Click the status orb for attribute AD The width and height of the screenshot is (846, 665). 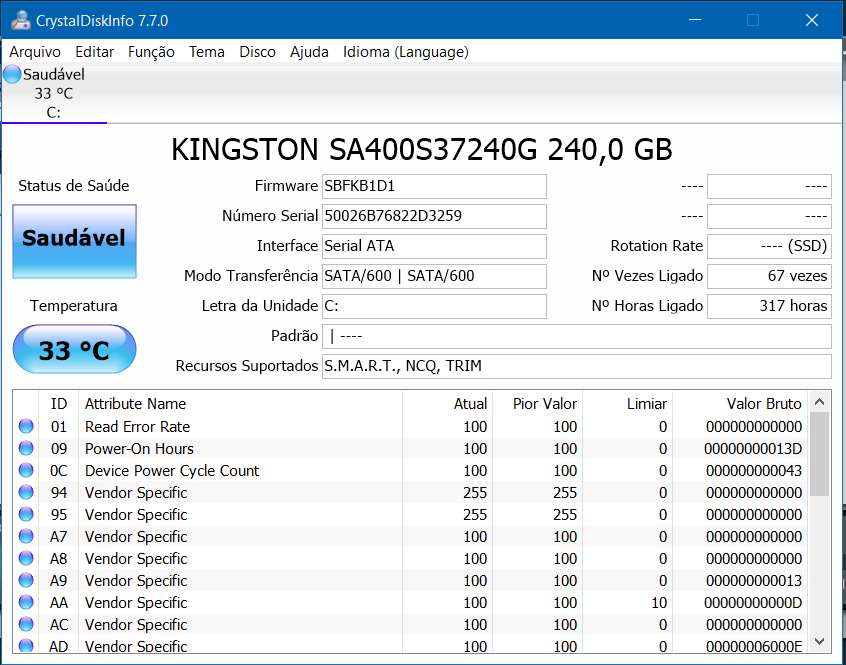click(x=26, y=645)
